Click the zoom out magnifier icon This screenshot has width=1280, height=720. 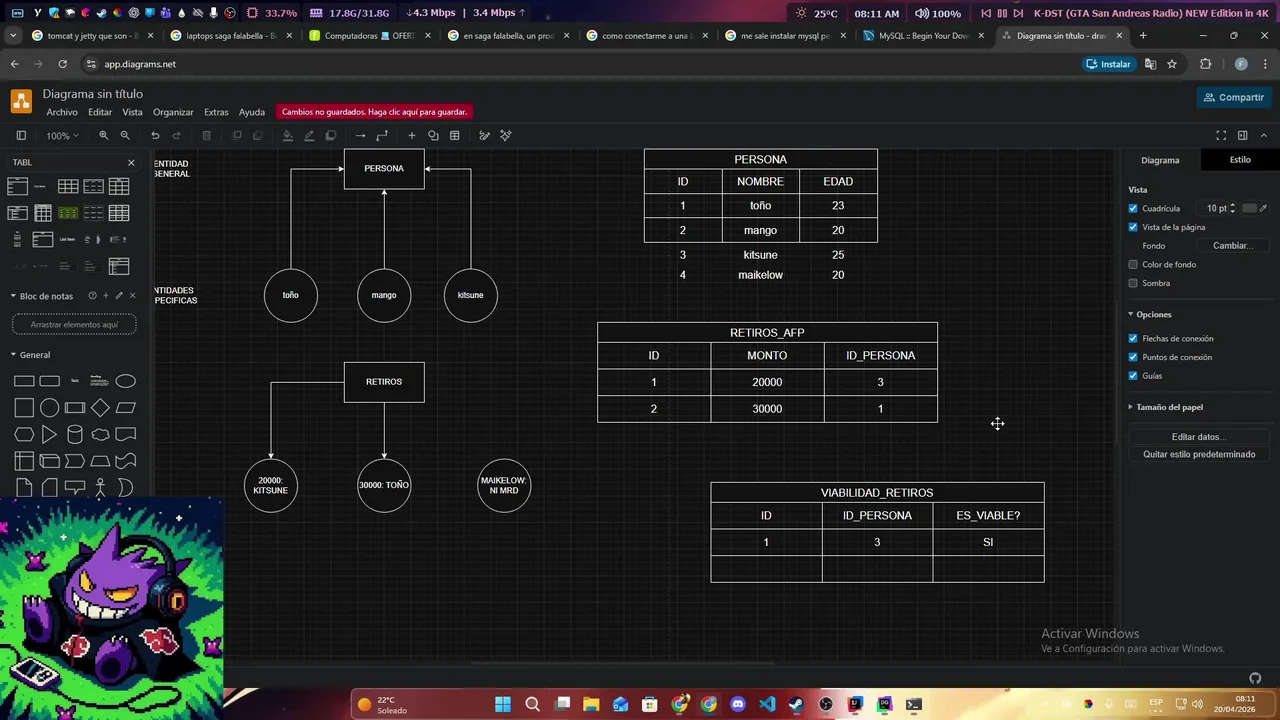tap(125, 135)
